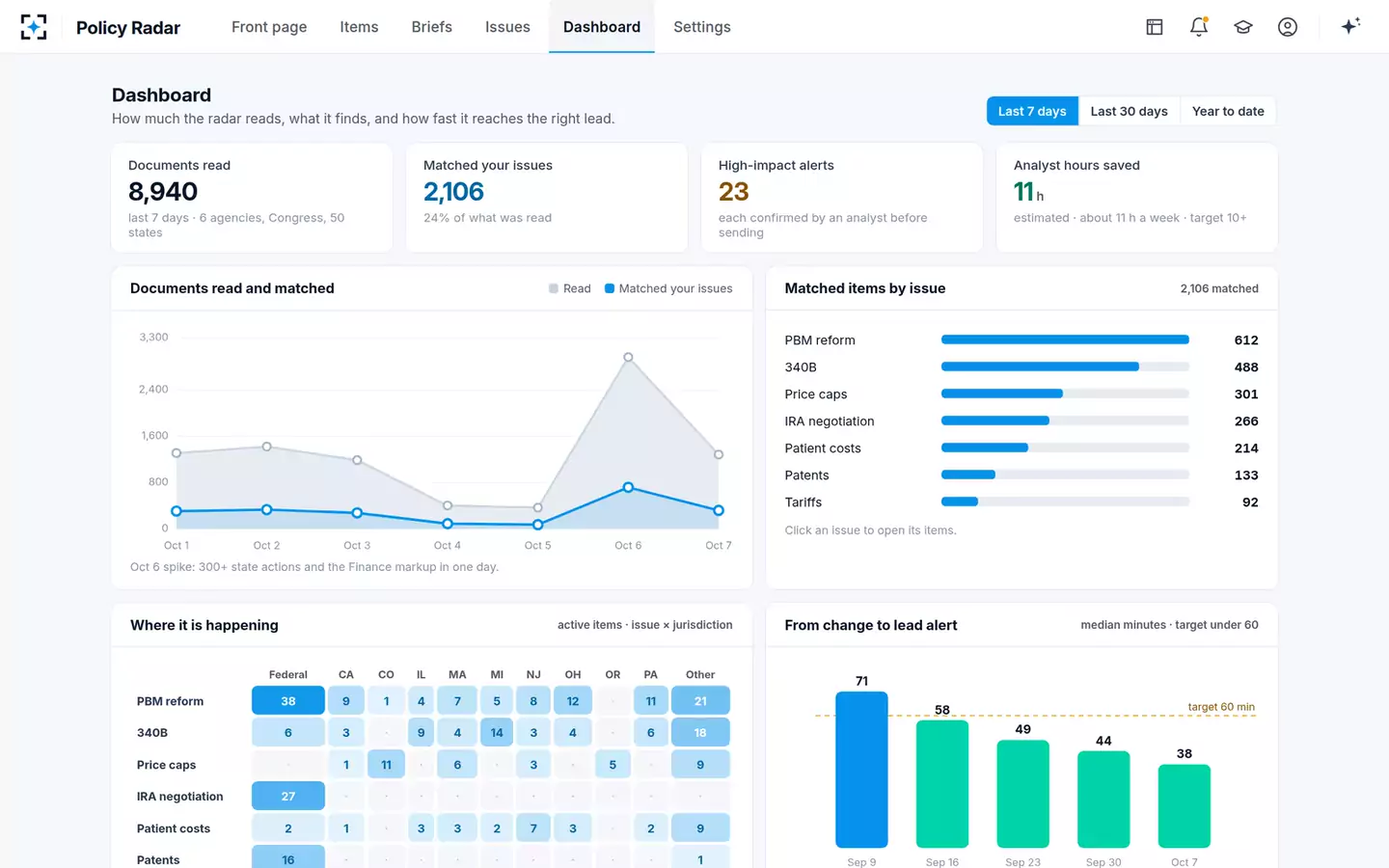This screenshot has width=1389, height=868.
Task: Click the Oct 6 Read data point peak
Action: 628,357
